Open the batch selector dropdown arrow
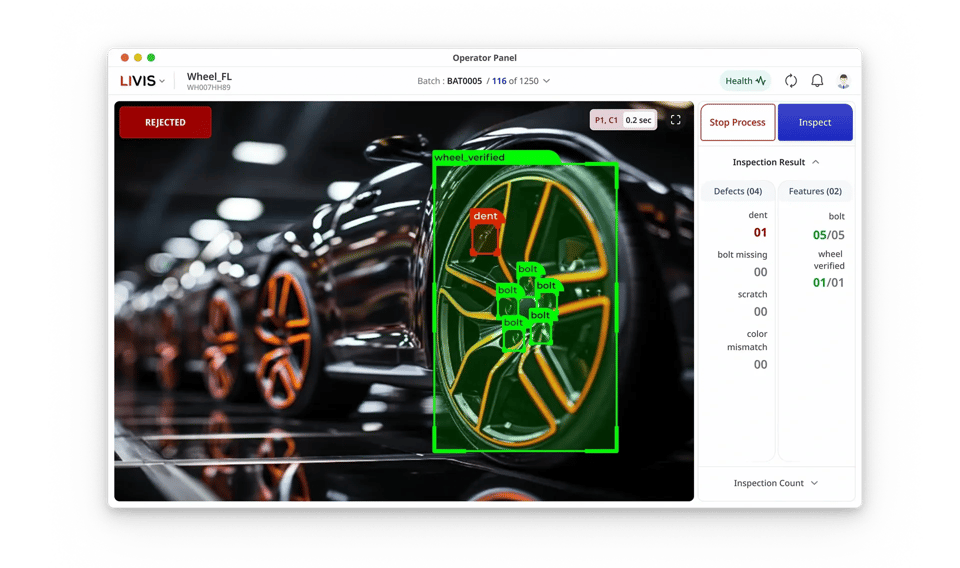The image size is (960, 568). tap(546, 81)
